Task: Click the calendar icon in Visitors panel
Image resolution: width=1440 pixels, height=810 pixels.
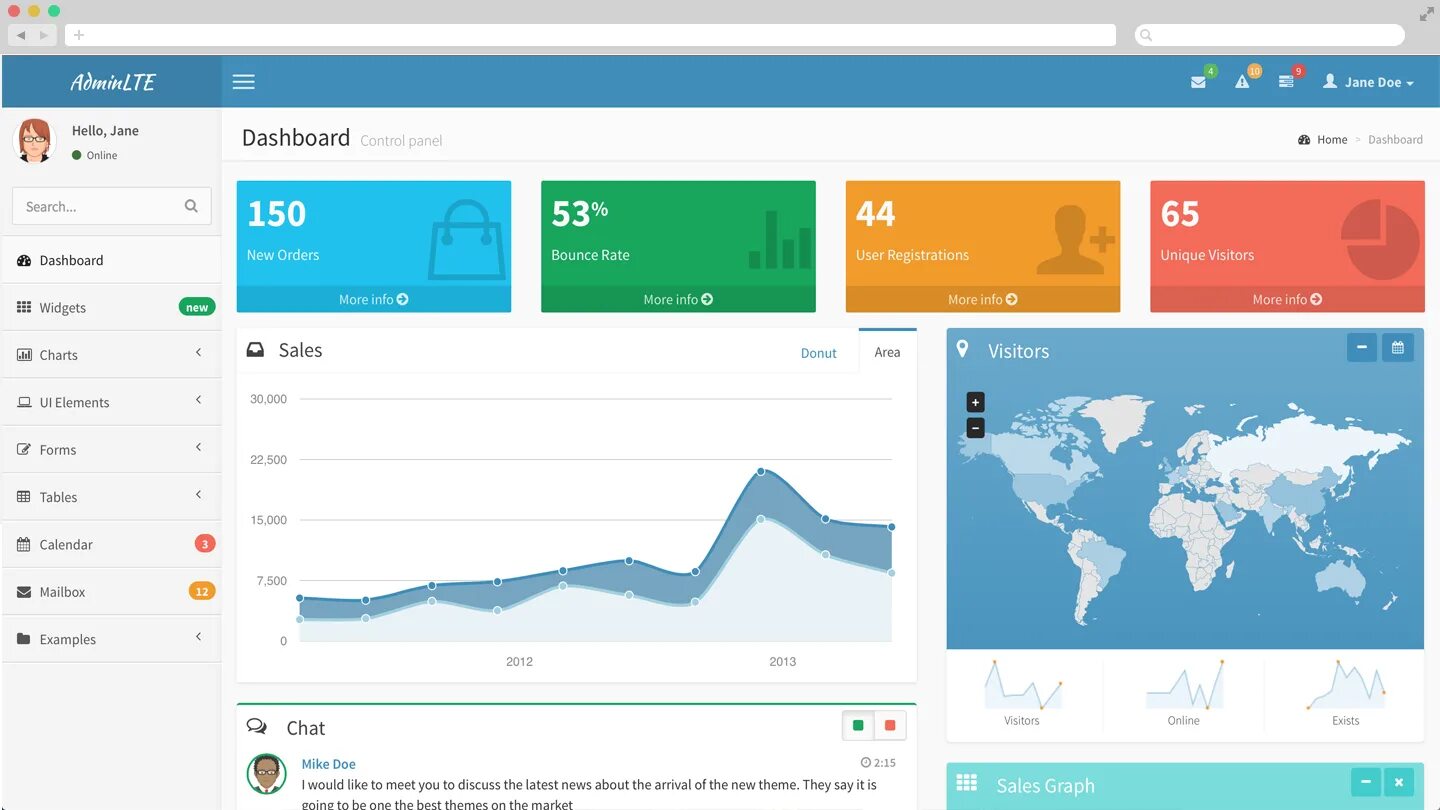Action: click(x=1398, y=348)
